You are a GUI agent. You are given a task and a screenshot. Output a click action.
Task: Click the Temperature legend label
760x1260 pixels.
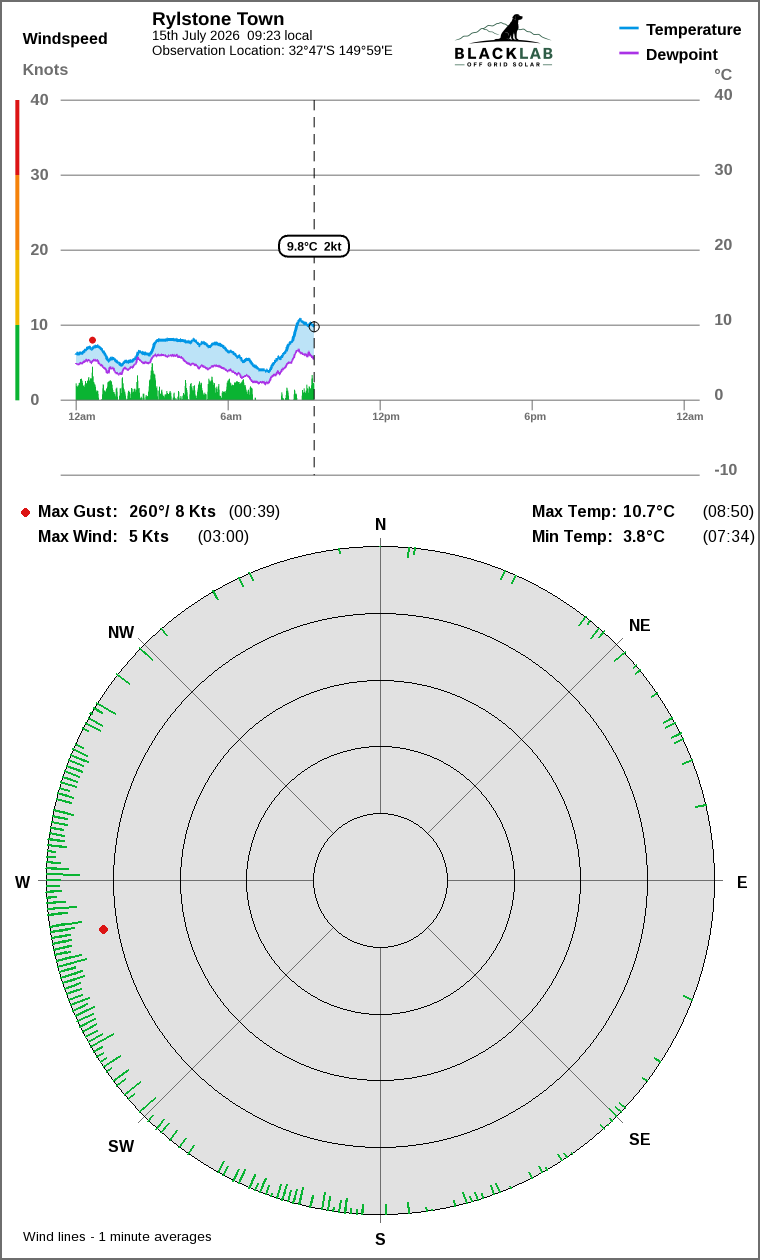[x=694, y=30]
